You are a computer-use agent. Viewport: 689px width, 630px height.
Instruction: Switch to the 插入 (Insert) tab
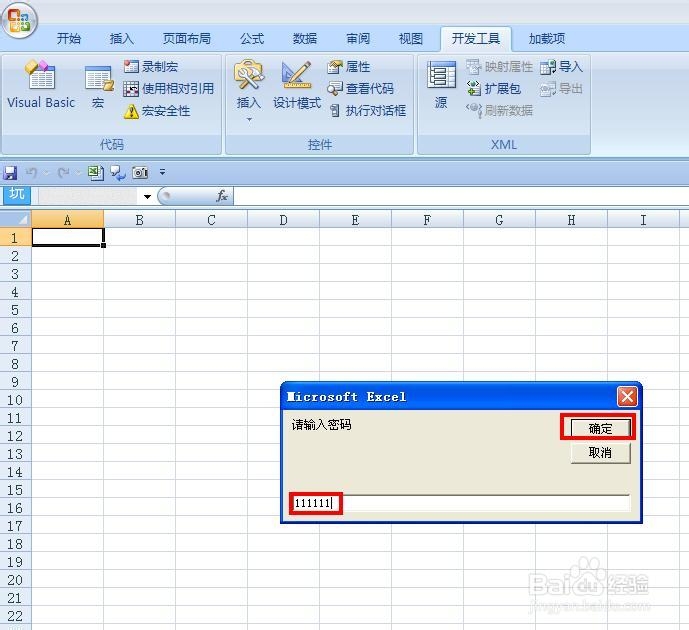pyautogui.click(x=122, y=39)
